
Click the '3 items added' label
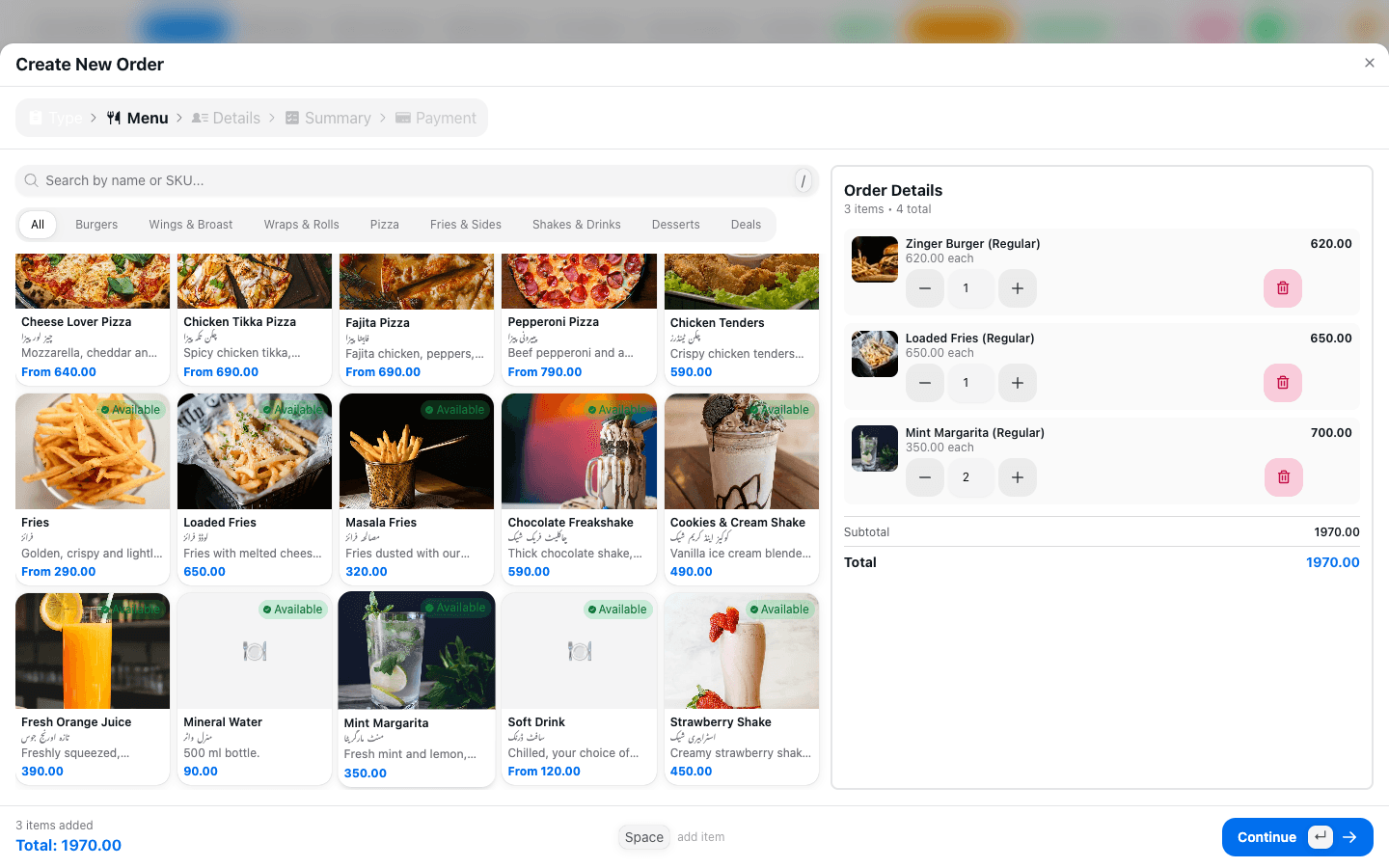coord(54,826)
